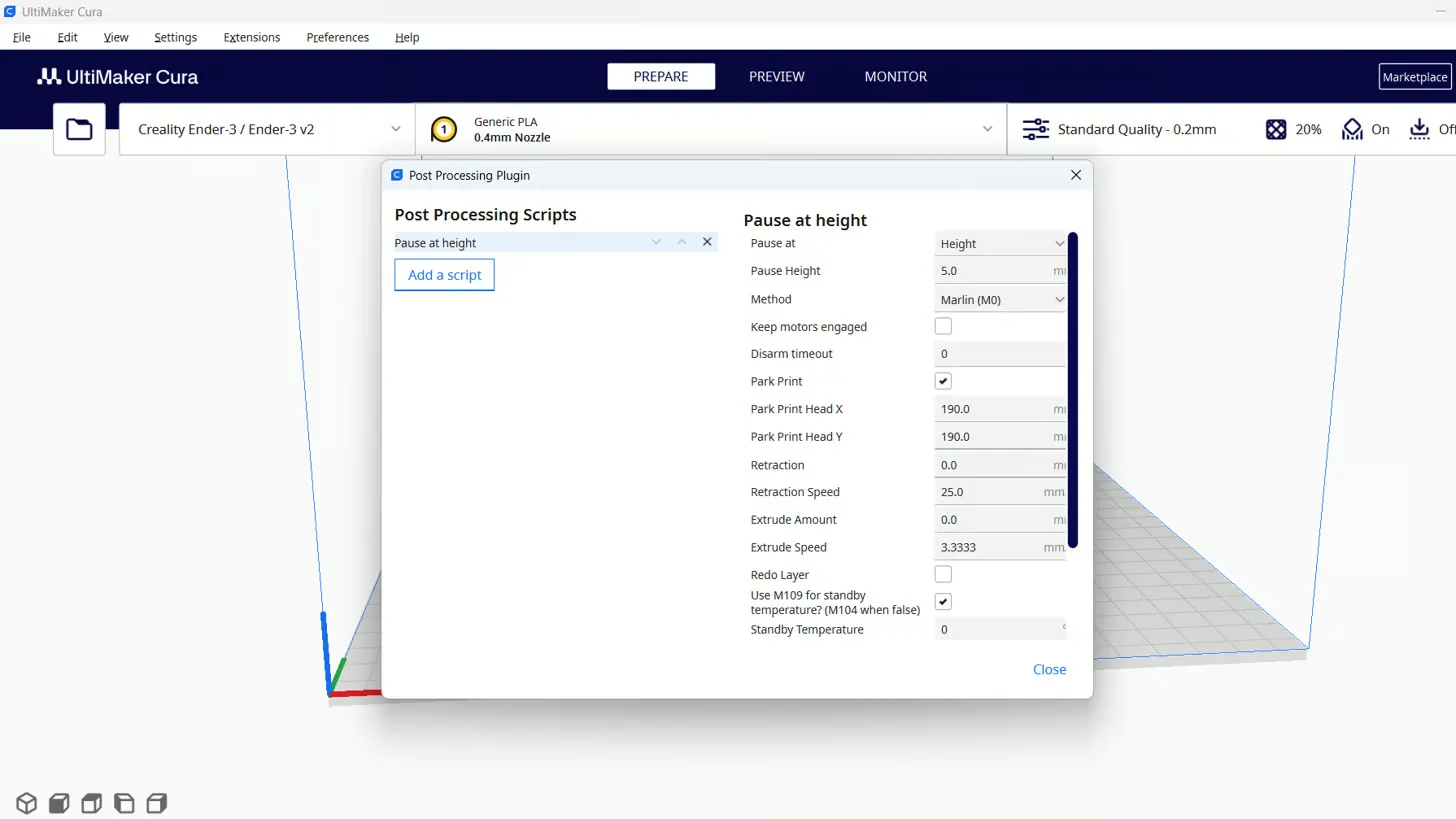Expand the Creality Ender-3 printer selector
The image size is (1456, 819).
click(x=267, y=129)
